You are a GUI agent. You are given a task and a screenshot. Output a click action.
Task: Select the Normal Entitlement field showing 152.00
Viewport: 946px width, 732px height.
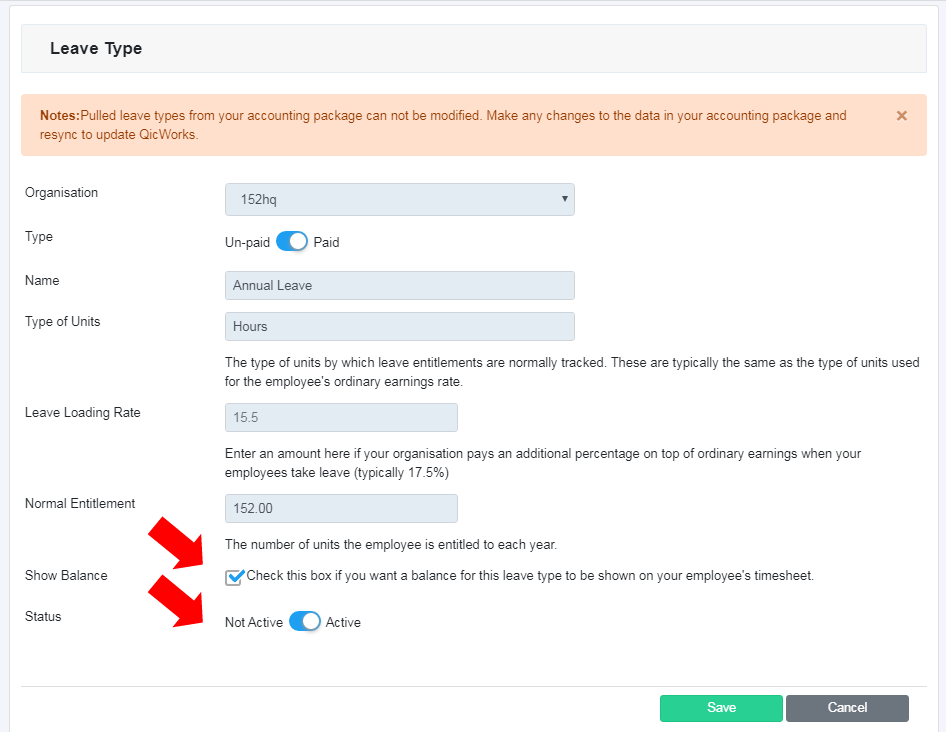pyautogui.click(x=341, y=508)
